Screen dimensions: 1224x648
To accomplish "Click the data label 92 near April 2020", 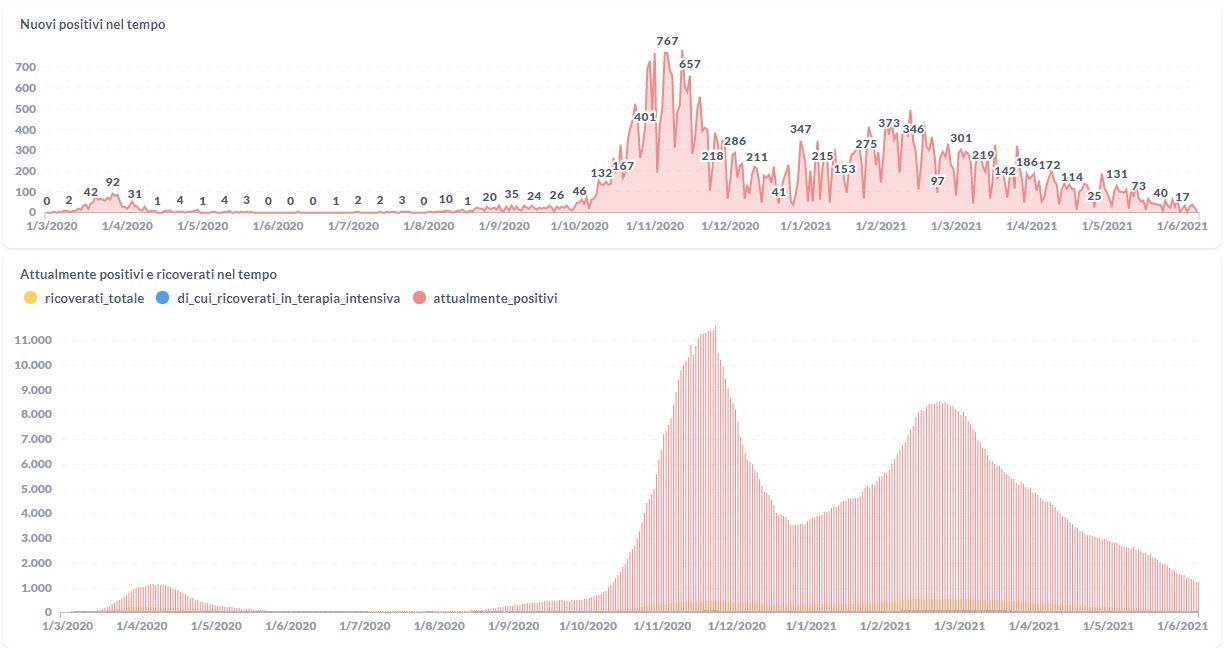I will click(x=113, y=182).
